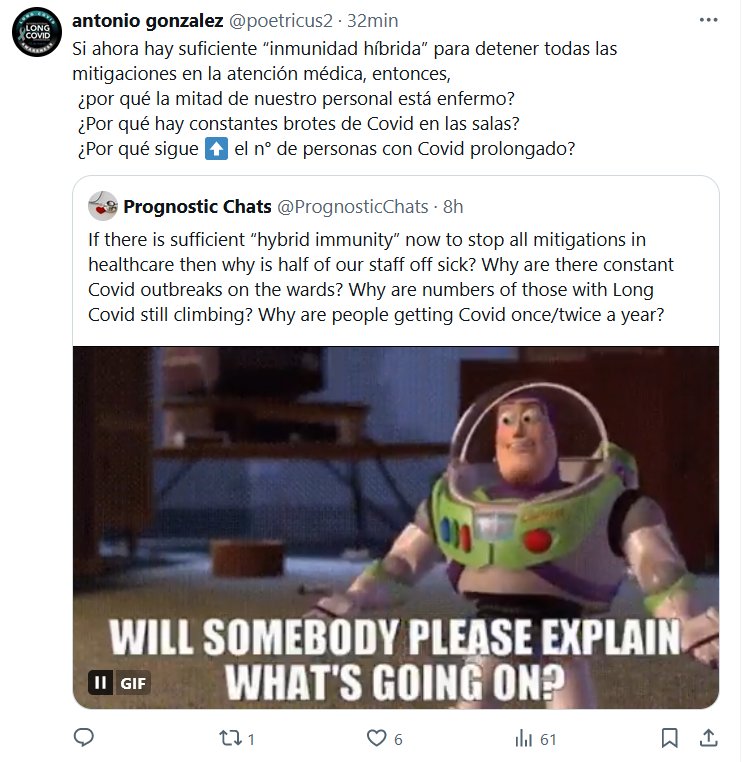Select the Spanish main tweet text

pyautogui.click(x=345, y=99)
